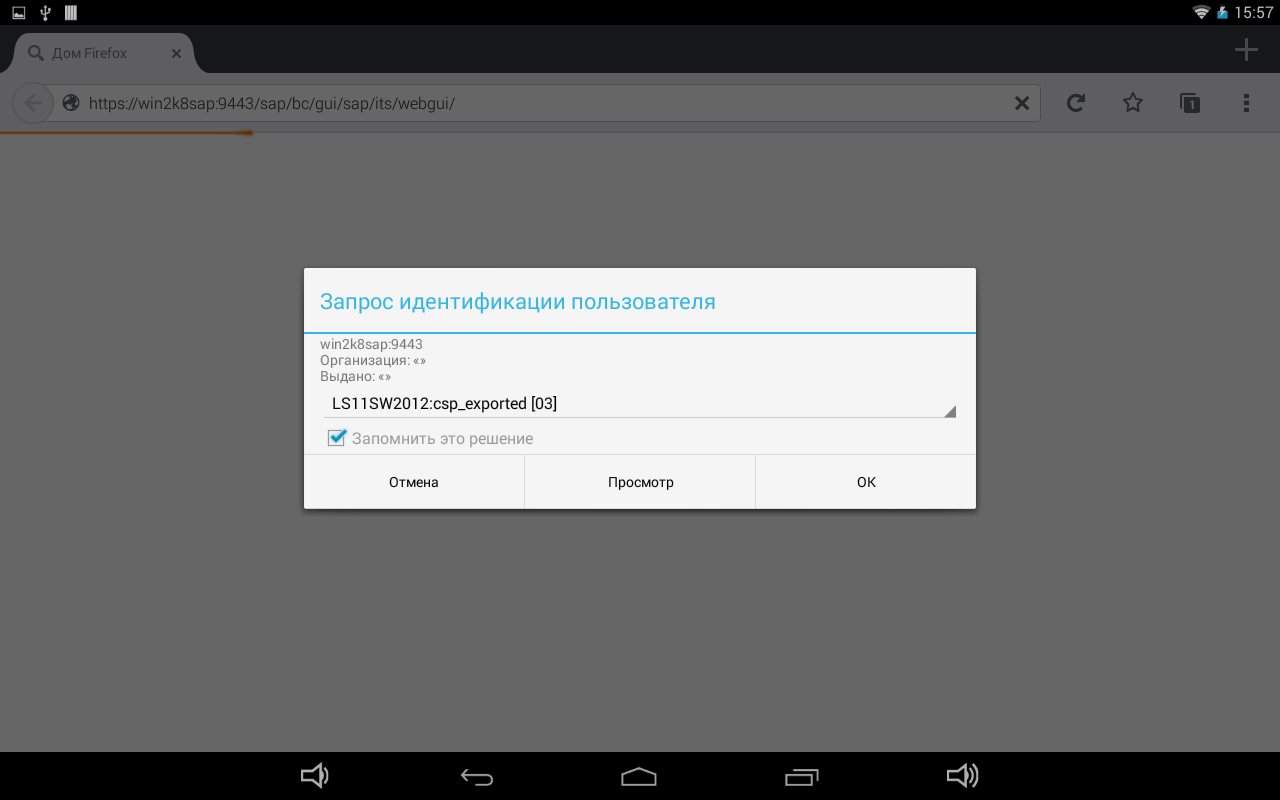Click the reload page icon
This screenshot has height=800, width=1280.
point(1076,103)
